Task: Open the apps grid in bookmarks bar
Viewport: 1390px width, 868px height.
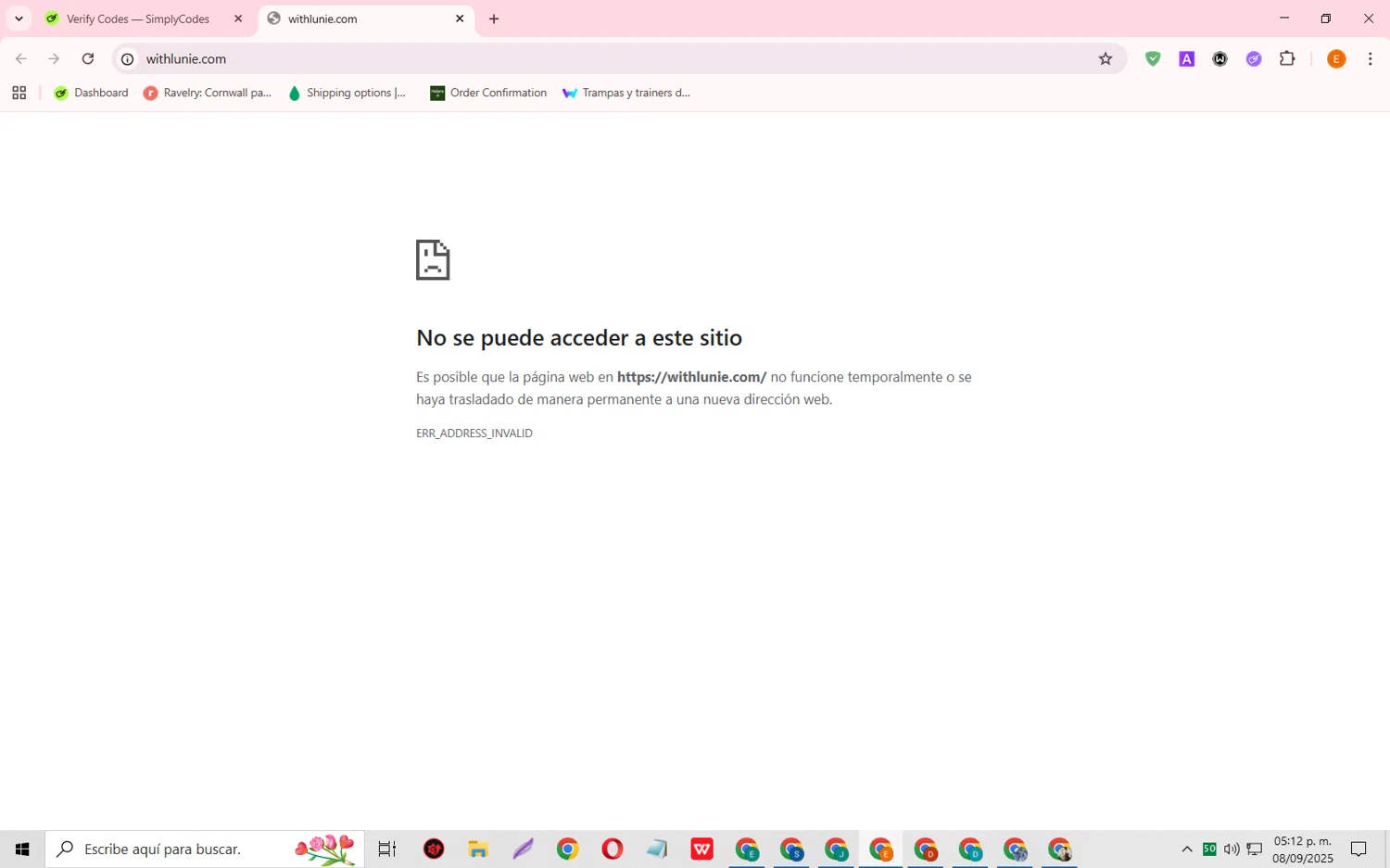Action: pos(19,93)
